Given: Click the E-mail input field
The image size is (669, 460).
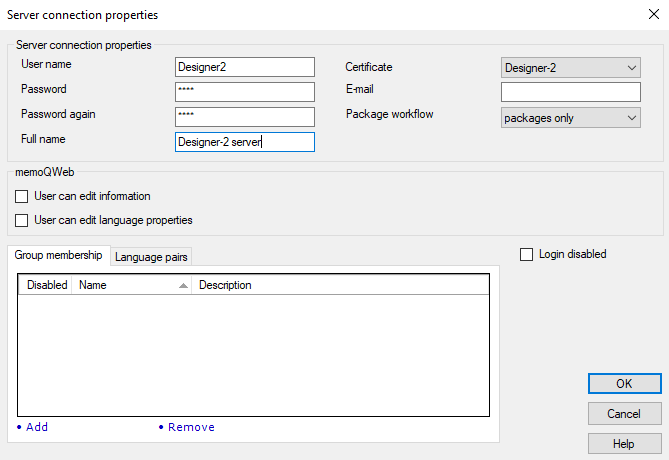Looking at the screenshot, I should click(x=570, y=92).
